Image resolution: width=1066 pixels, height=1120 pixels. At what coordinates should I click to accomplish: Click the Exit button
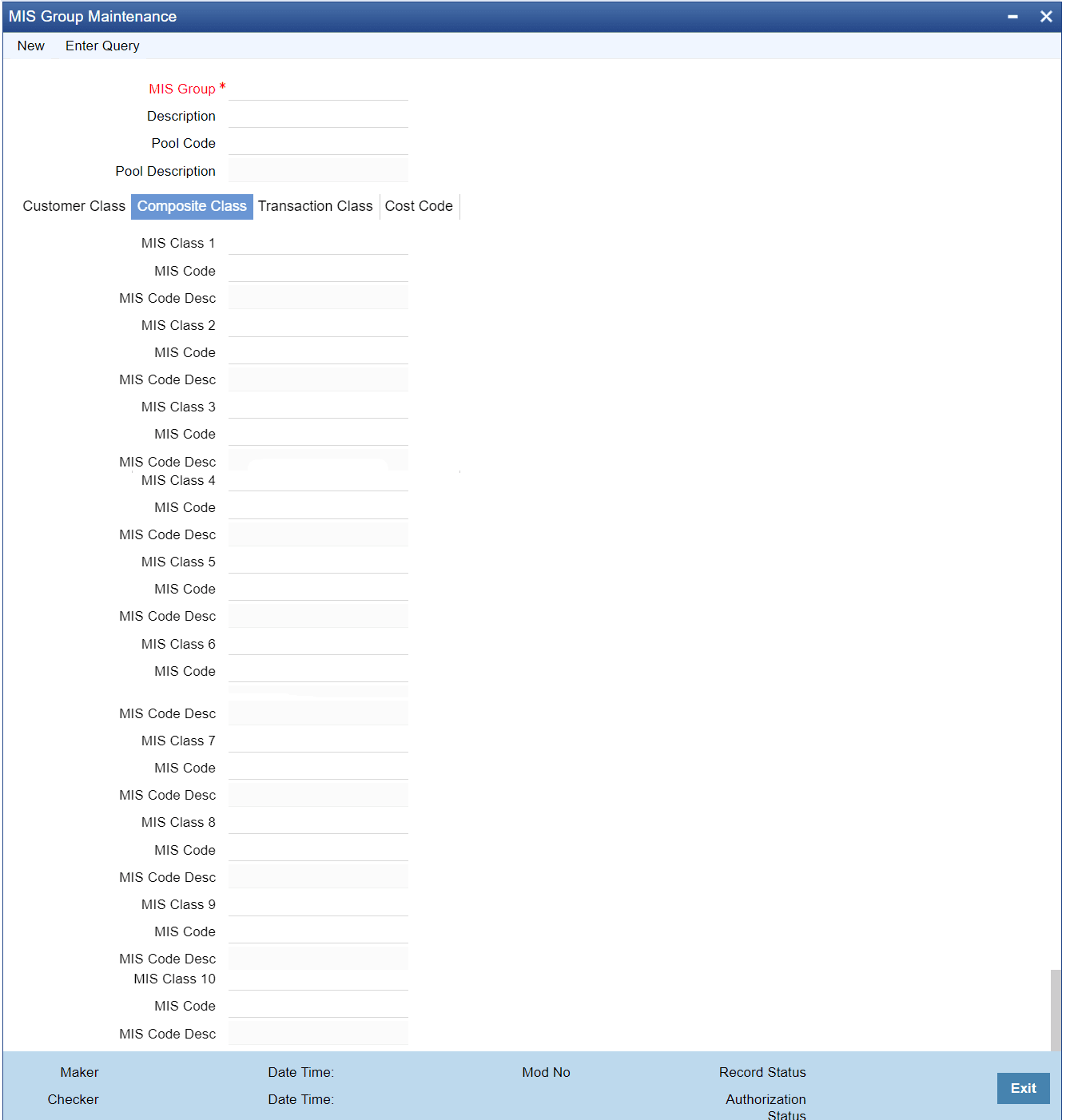point(1023,1088)
